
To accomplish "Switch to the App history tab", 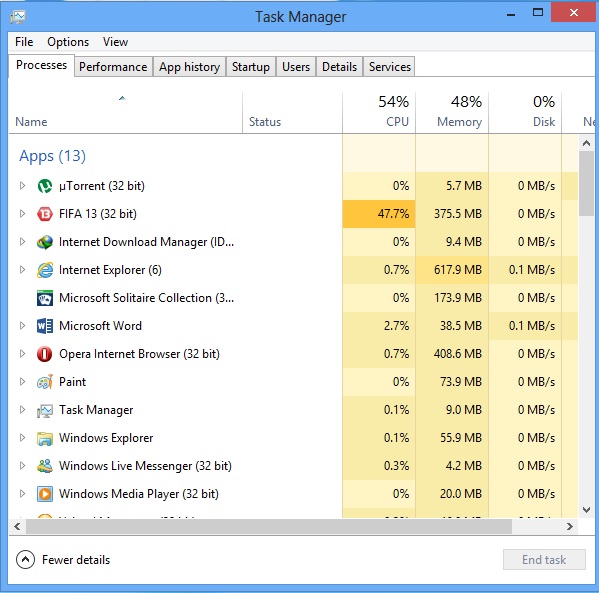I will (x=189, y=67).
